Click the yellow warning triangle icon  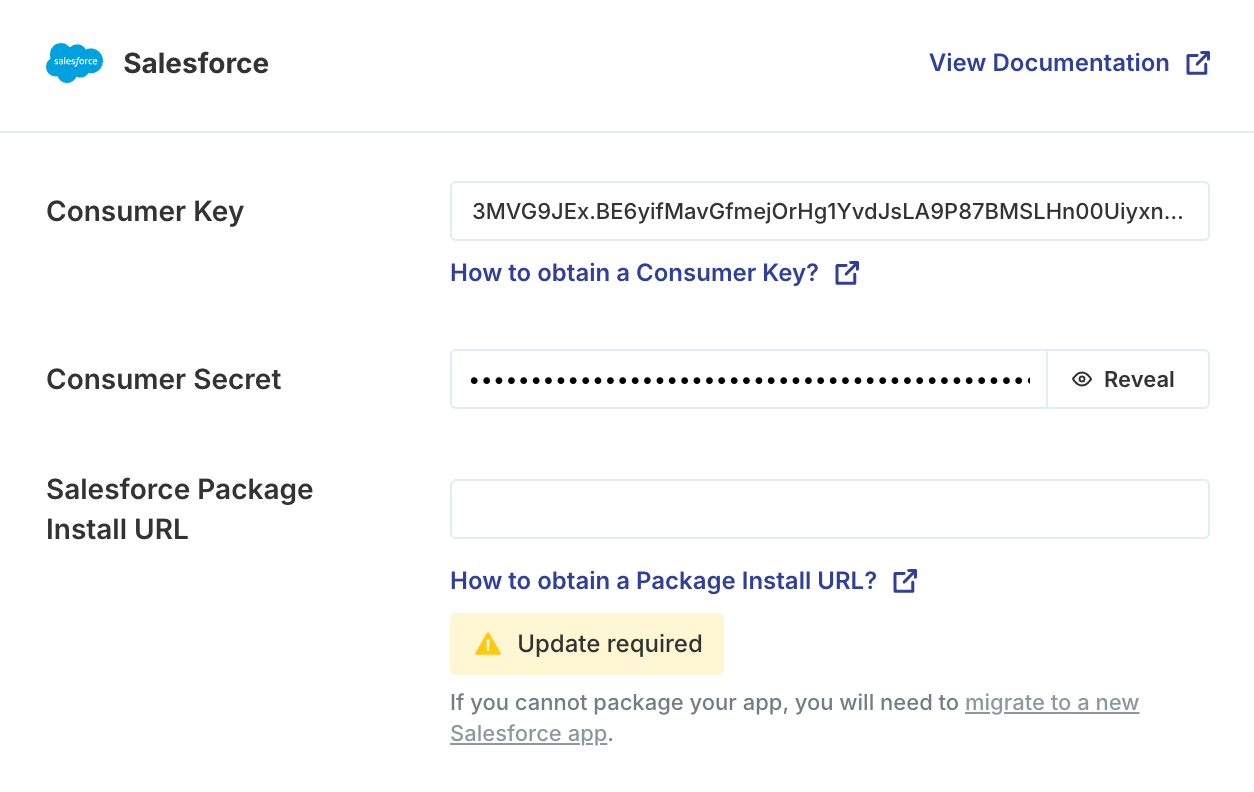(487, 644)
